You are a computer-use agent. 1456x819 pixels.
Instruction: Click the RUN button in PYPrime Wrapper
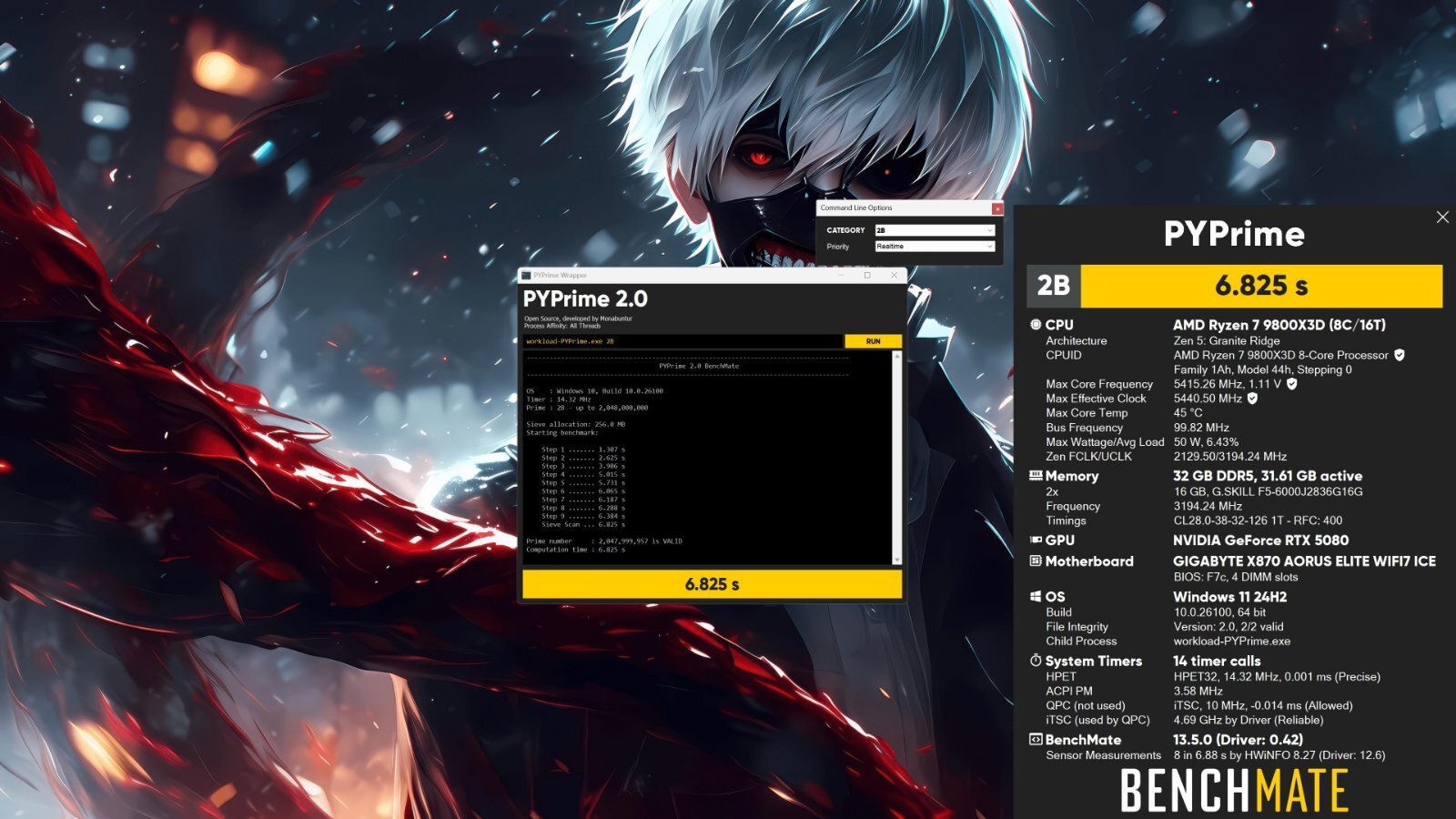point(873,341)
